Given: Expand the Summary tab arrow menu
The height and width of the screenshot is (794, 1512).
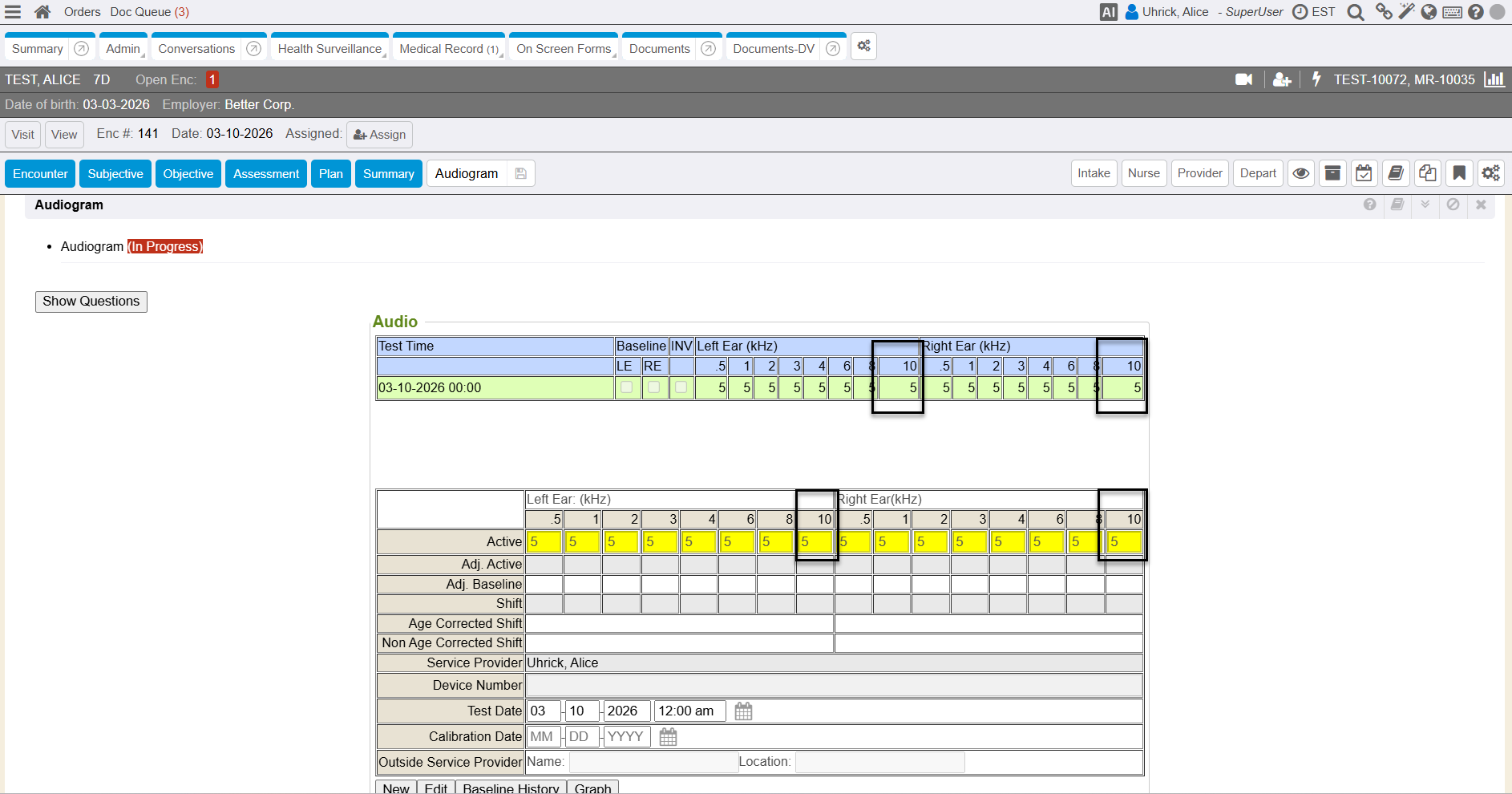Looking at the screenshot, I should [x=81, y=49].
